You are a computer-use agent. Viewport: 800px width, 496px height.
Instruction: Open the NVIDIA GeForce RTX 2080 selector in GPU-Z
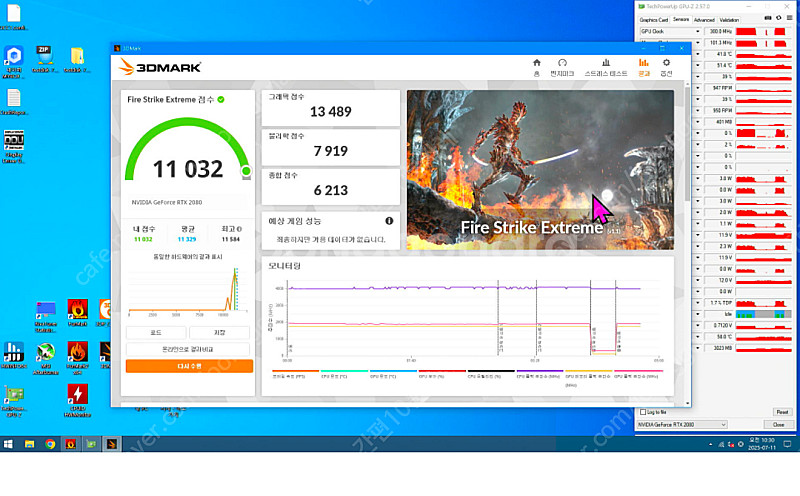682,425
